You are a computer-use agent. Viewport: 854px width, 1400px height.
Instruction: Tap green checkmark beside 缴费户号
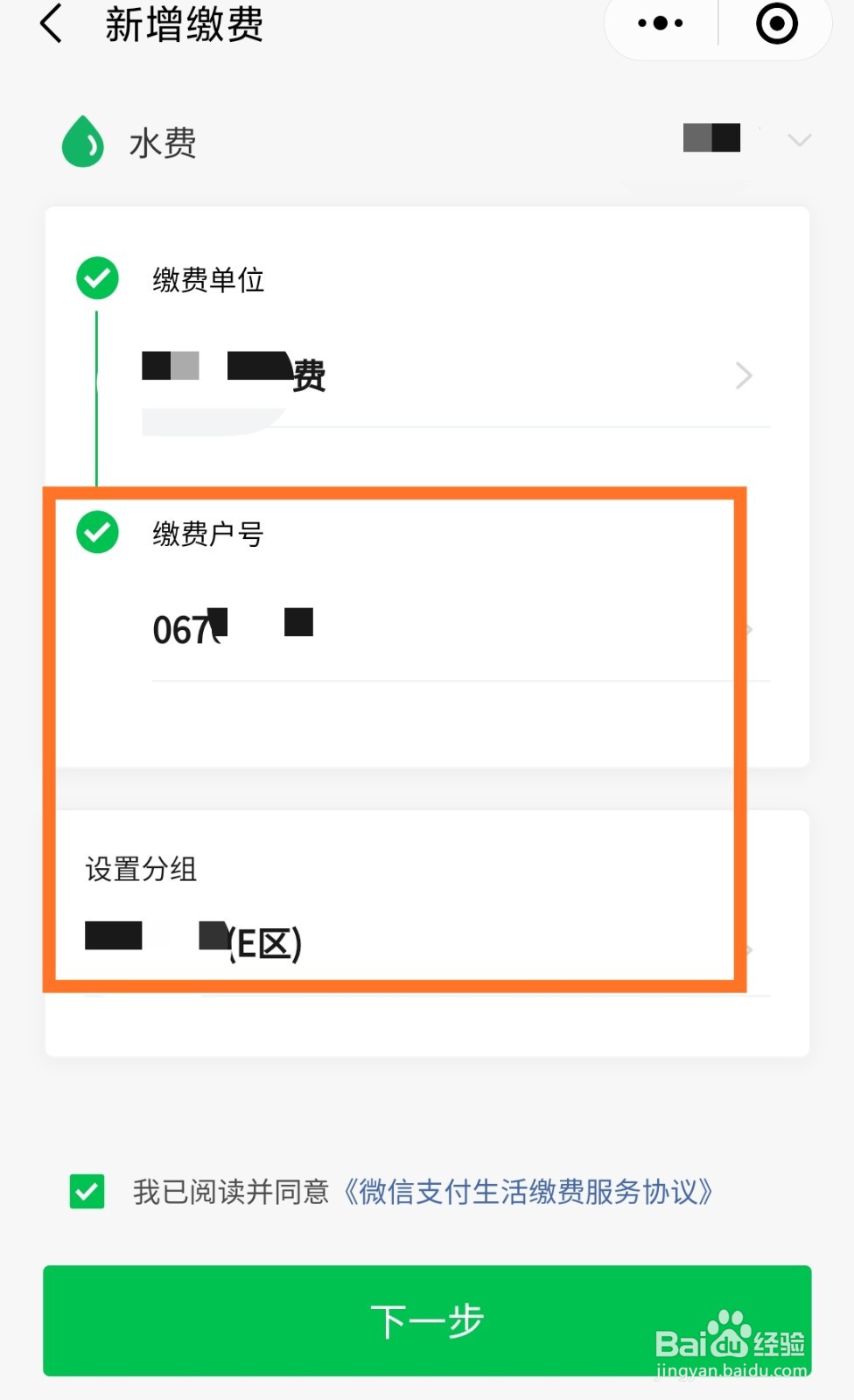(x=97, y=532)
